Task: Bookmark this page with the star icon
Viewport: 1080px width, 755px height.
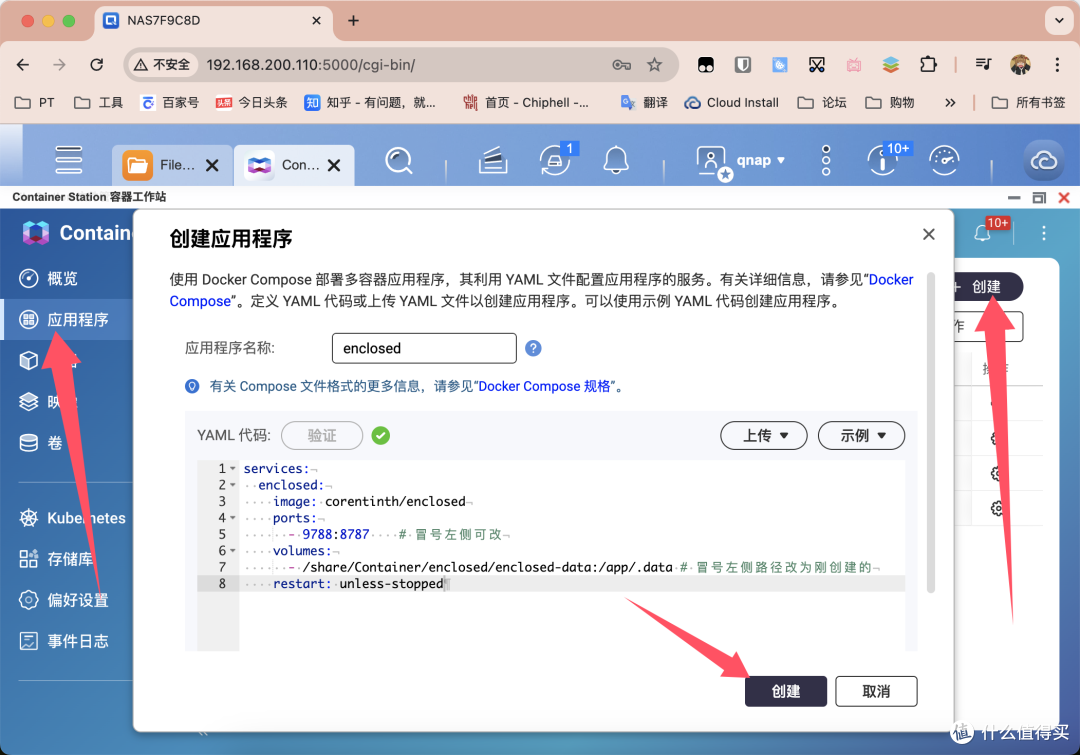Action: coord(654,64)
